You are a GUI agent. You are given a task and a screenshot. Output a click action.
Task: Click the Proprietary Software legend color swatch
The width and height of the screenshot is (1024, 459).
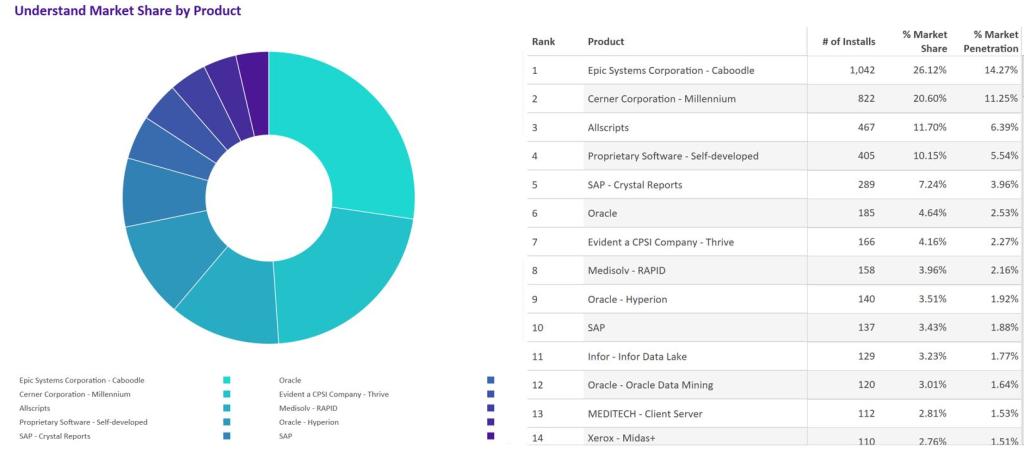coord(227,422)
